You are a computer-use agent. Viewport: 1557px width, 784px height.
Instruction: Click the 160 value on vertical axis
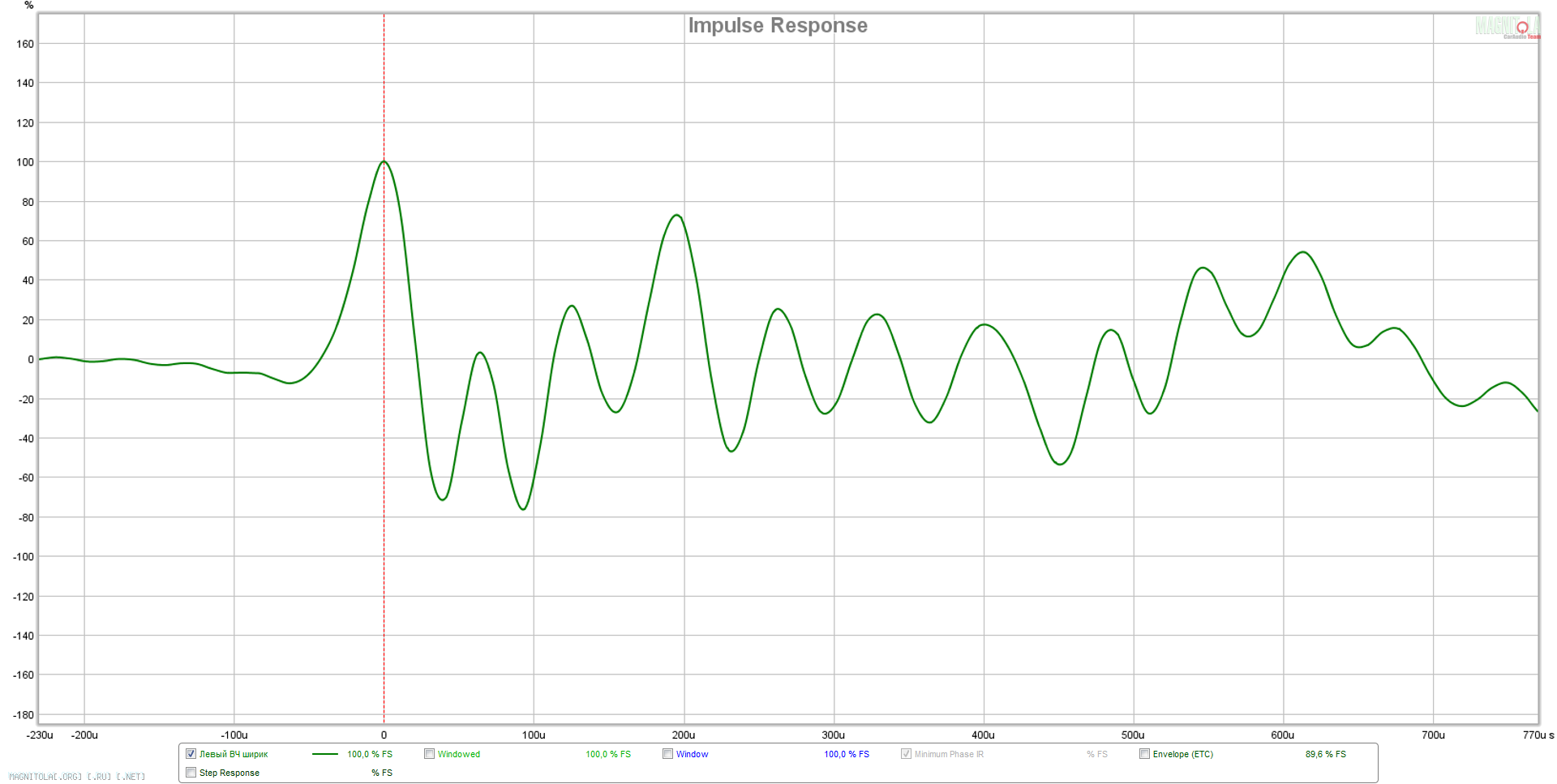[25, 44]
